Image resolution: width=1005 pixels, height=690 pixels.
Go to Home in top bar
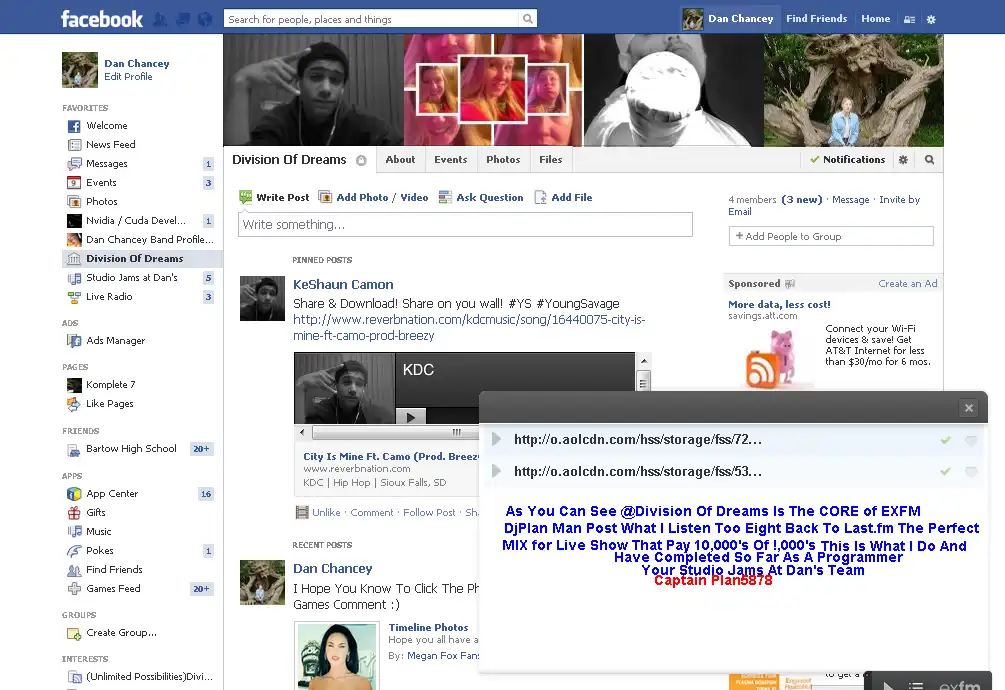point(876,19)
